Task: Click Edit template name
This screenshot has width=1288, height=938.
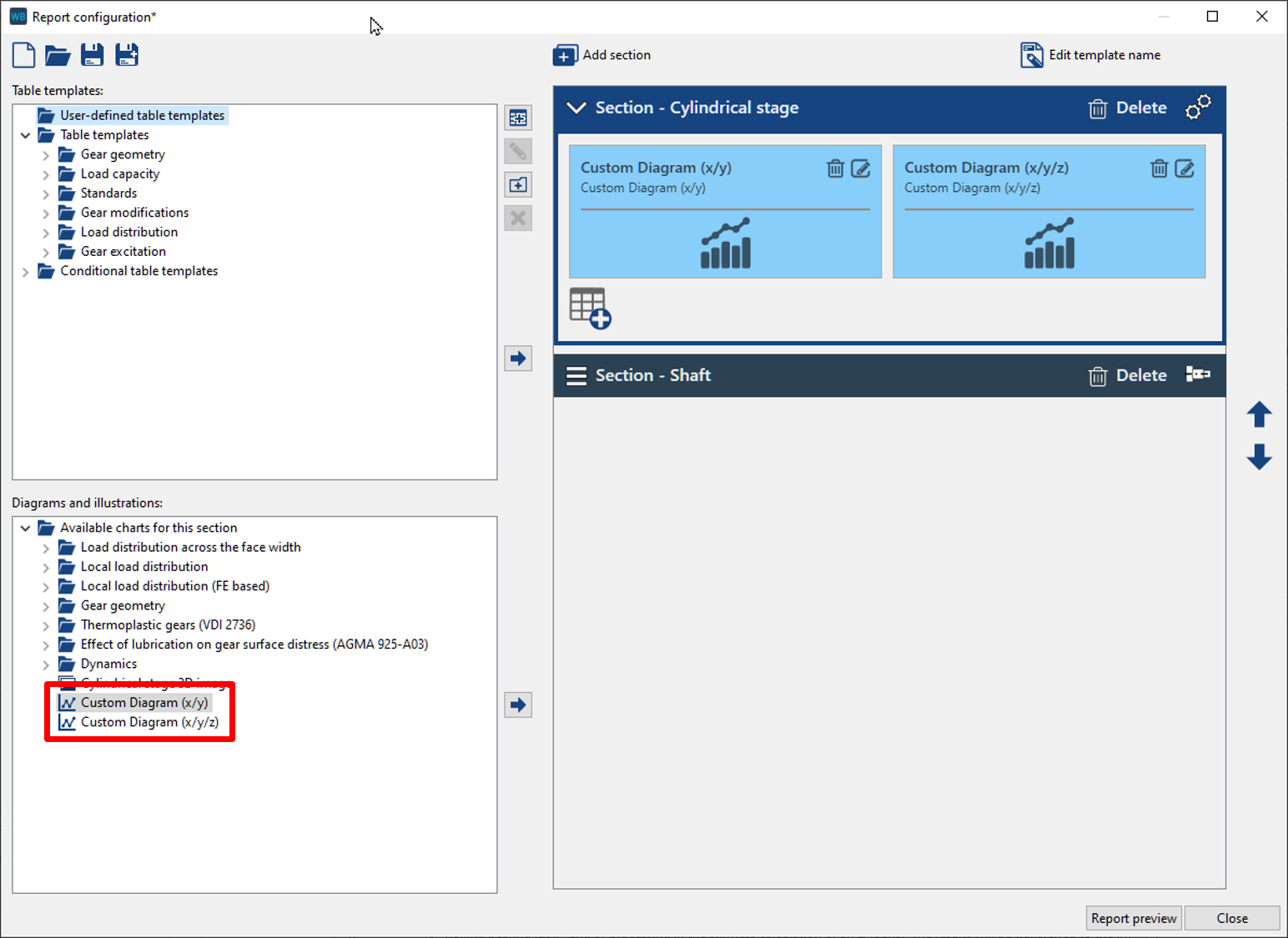Action: click(1090, 55)
